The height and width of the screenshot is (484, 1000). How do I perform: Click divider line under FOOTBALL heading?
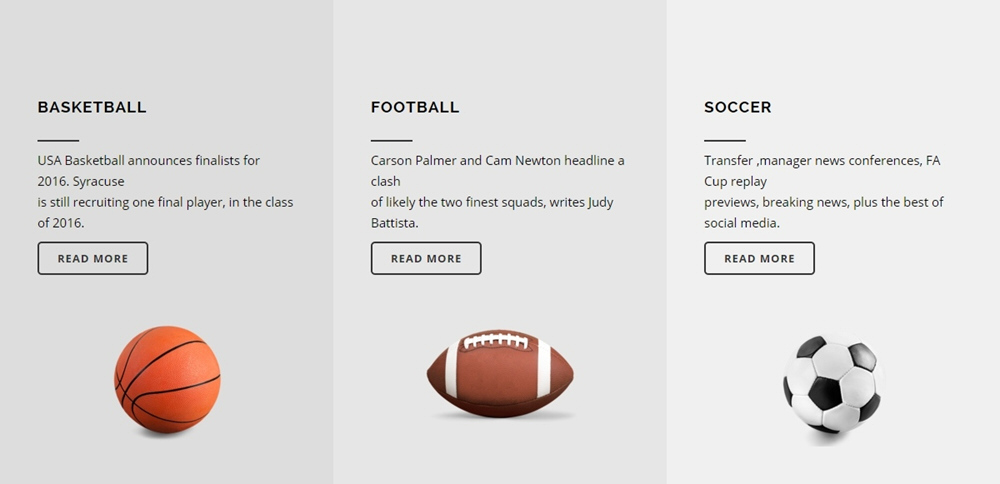coord(392,140)
